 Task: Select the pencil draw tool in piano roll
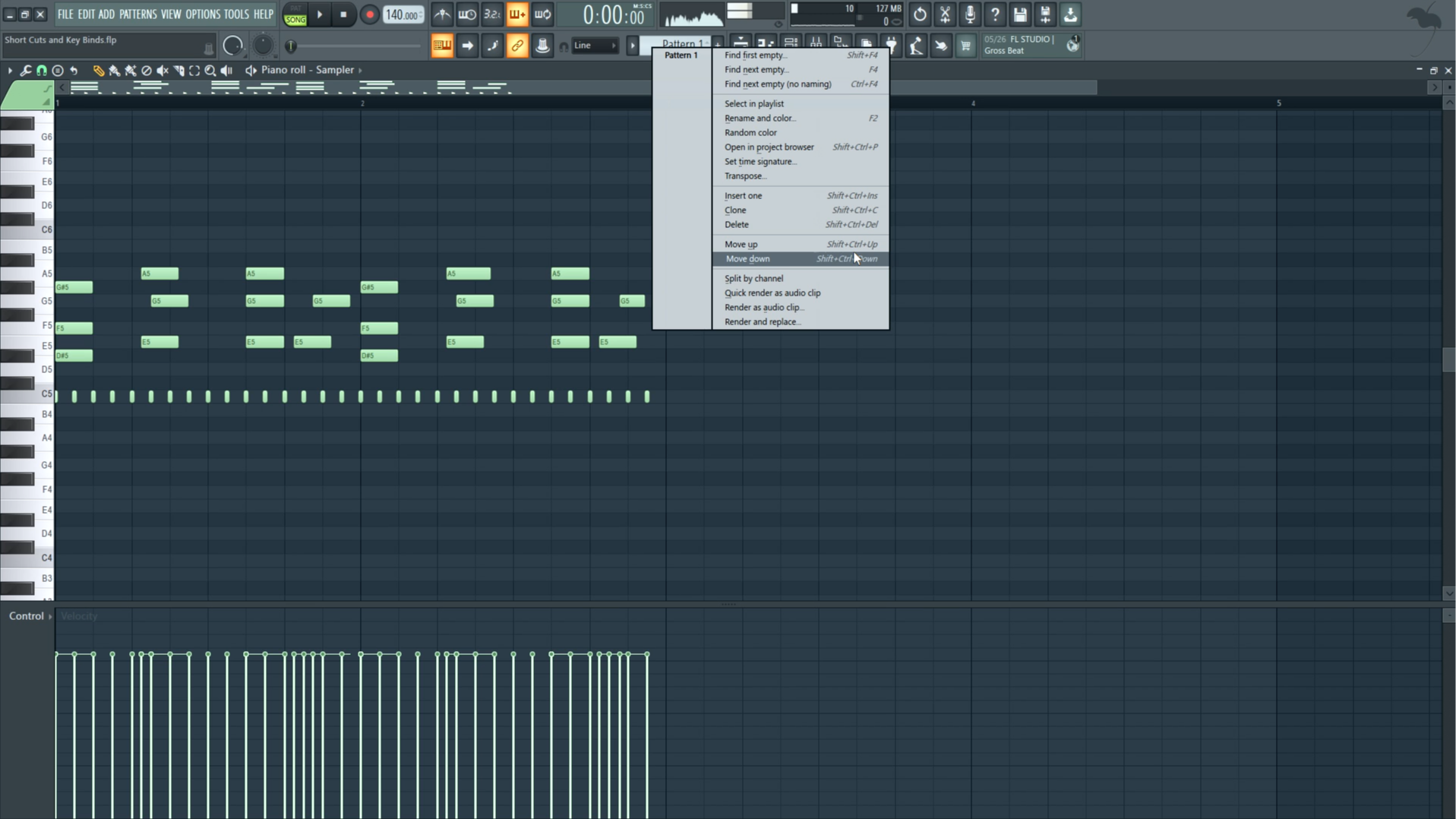click(x=98, y=70)
